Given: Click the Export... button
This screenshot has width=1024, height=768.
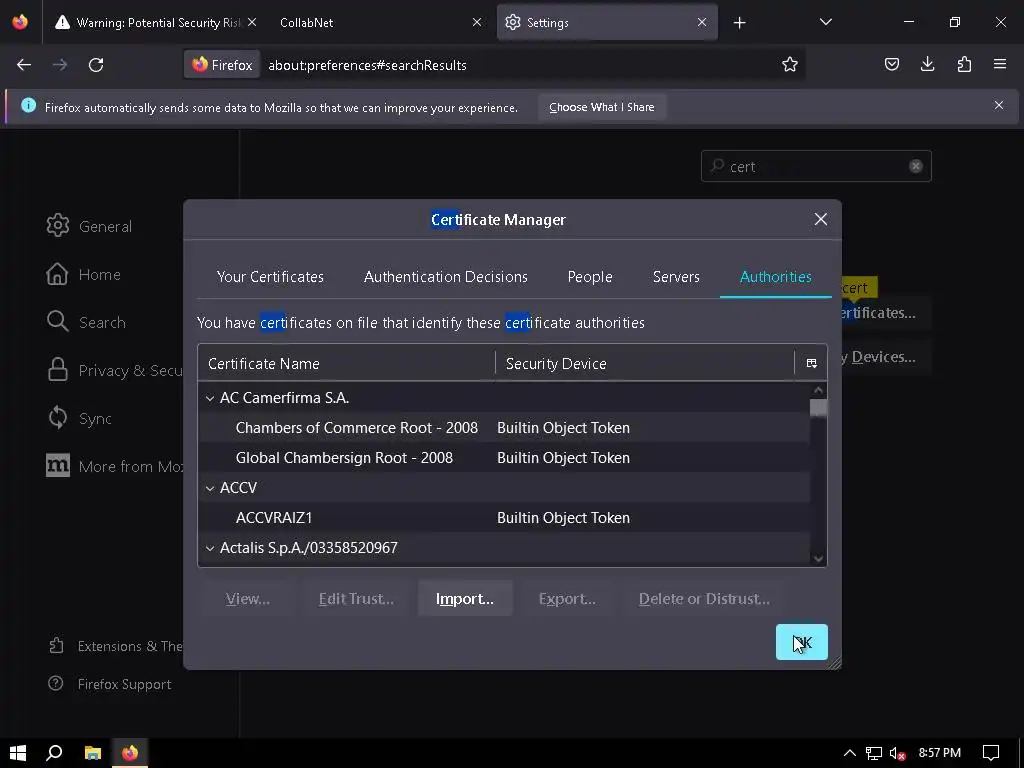Looking at the screenshot, I should (x=567, y=598).
